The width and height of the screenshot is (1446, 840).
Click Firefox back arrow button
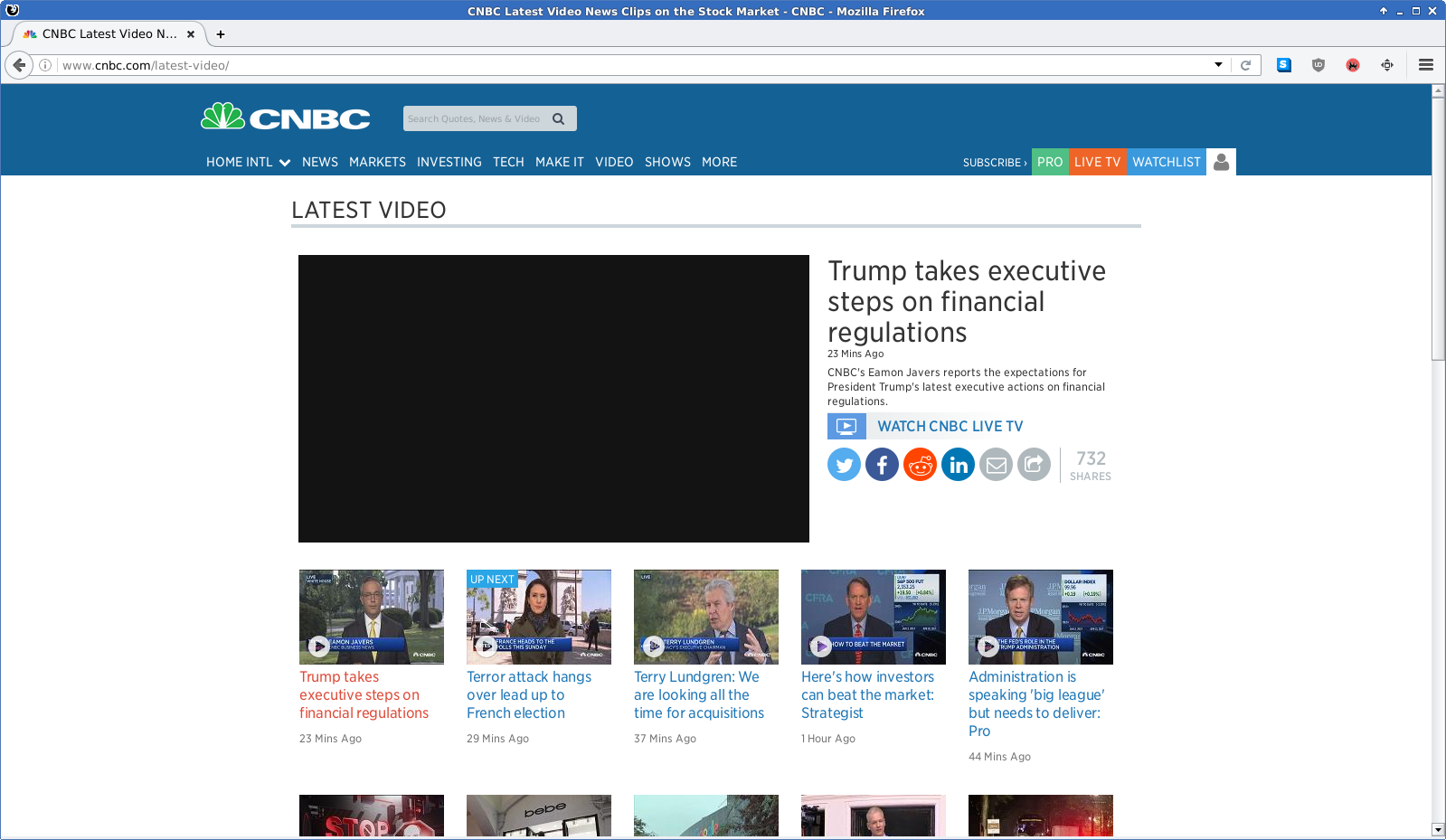tap(19, 65)
